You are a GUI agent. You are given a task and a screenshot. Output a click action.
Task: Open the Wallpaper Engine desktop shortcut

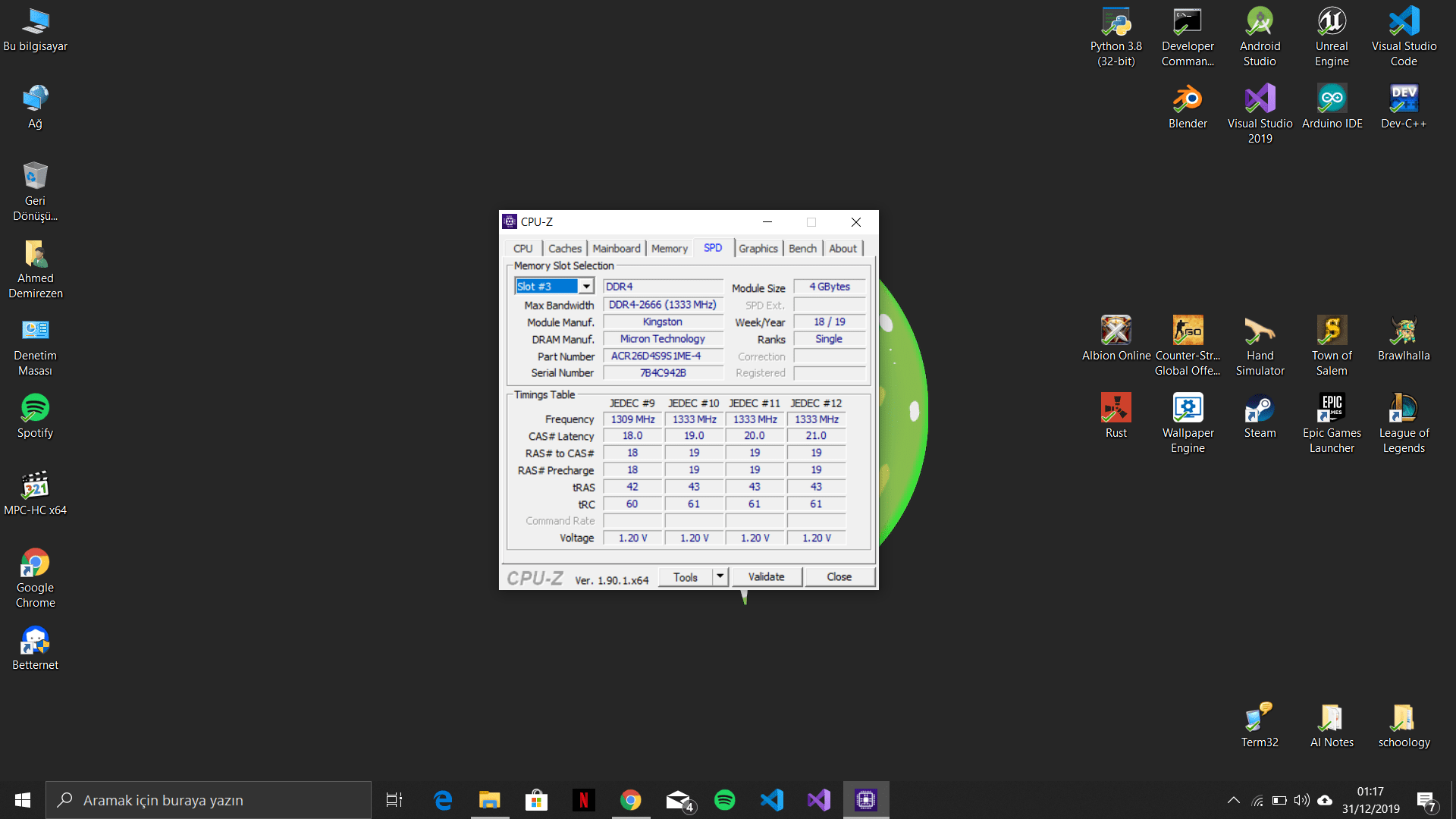click(1188, 409)
